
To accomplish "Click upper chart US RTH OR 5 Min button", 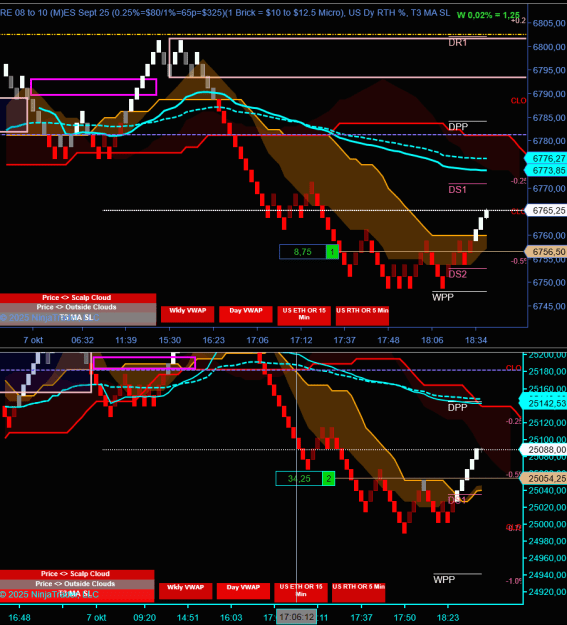I will pos(362,315).
